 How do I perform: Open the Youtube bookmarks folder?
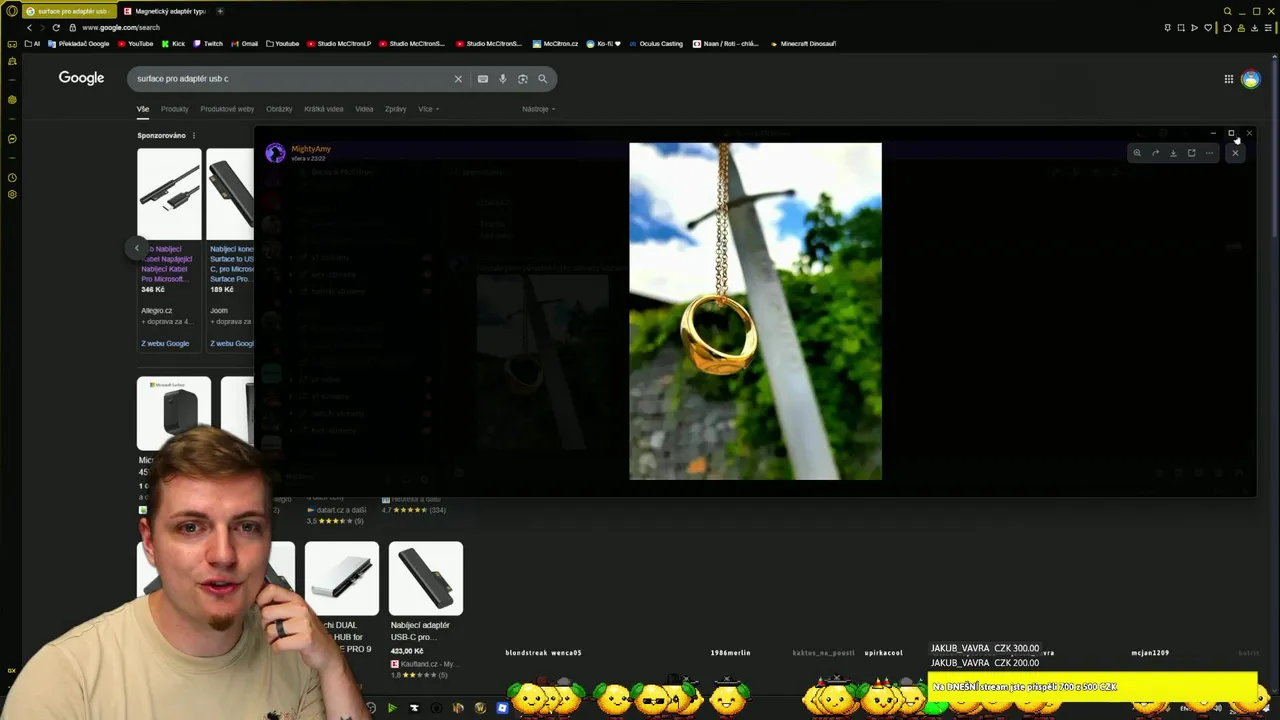(x=281, y=44)
